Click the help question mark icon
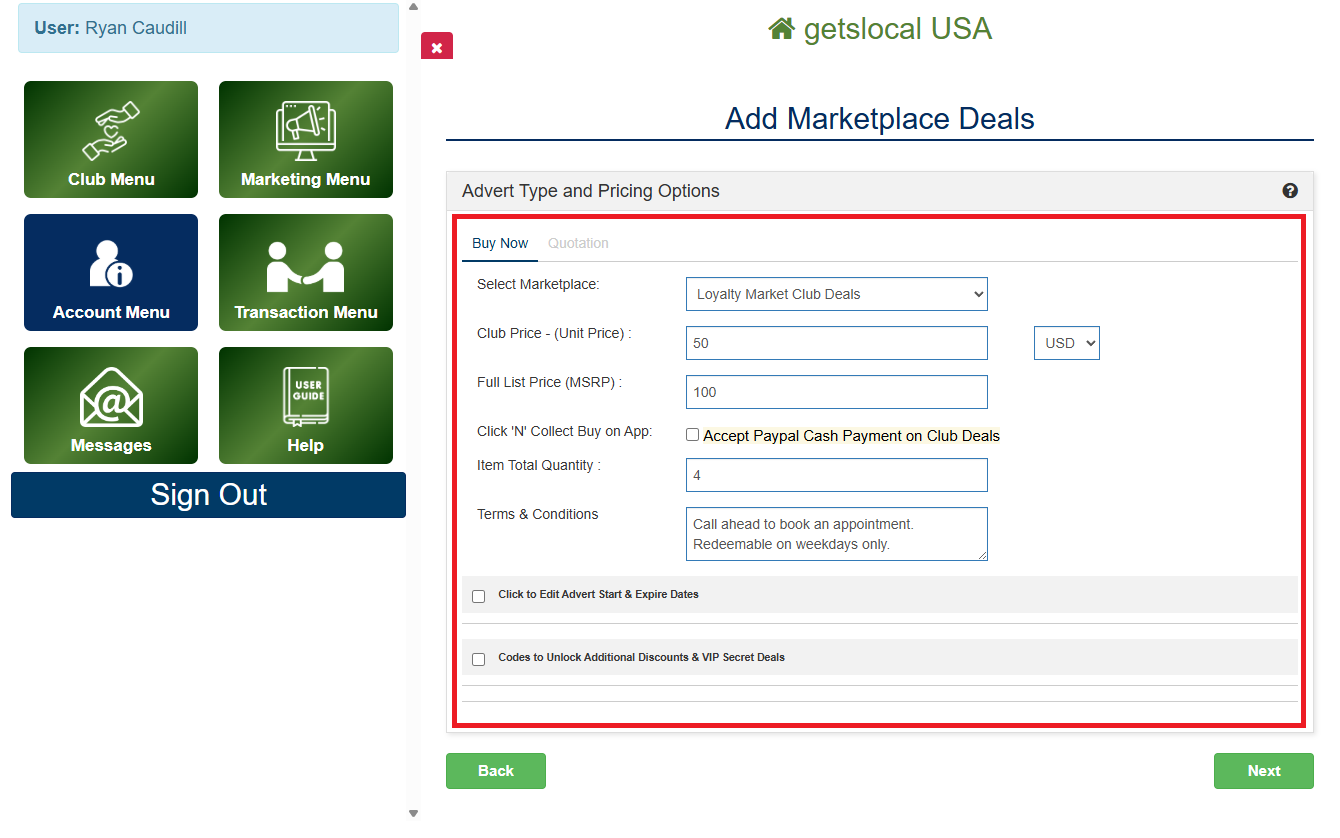 coord(1290,190)
